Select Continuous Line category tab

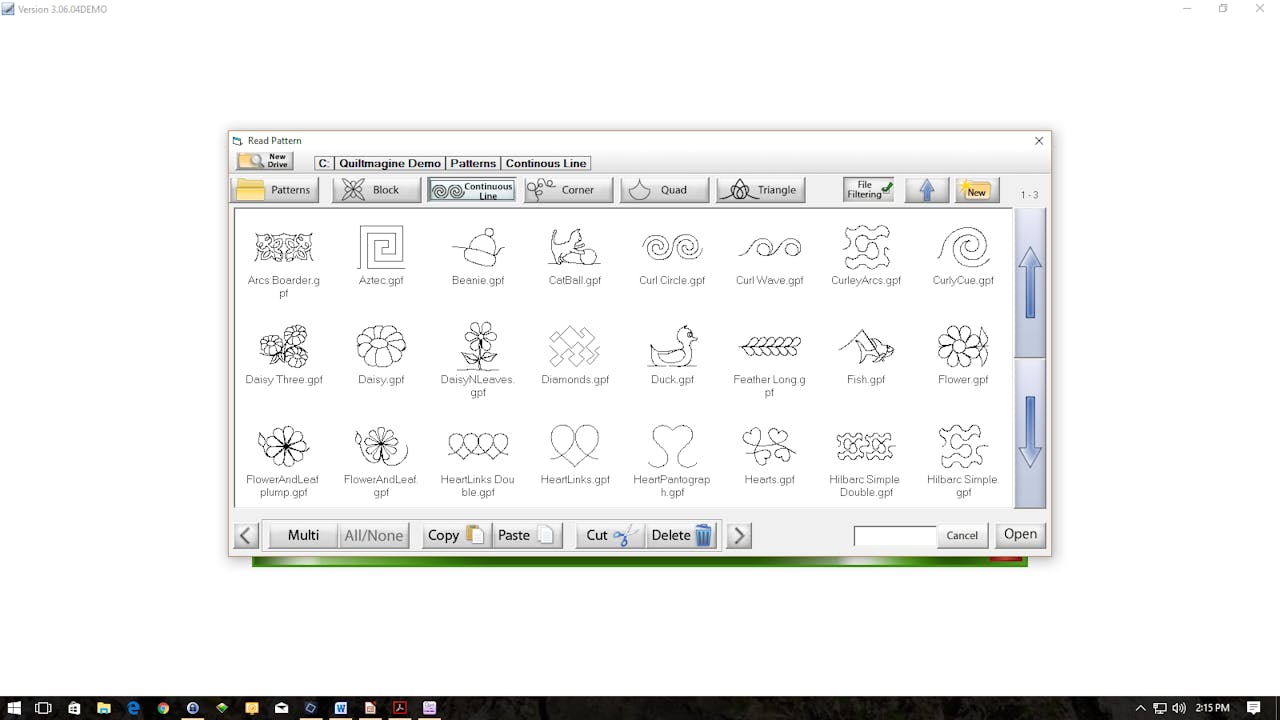click(x=472, y=190)
